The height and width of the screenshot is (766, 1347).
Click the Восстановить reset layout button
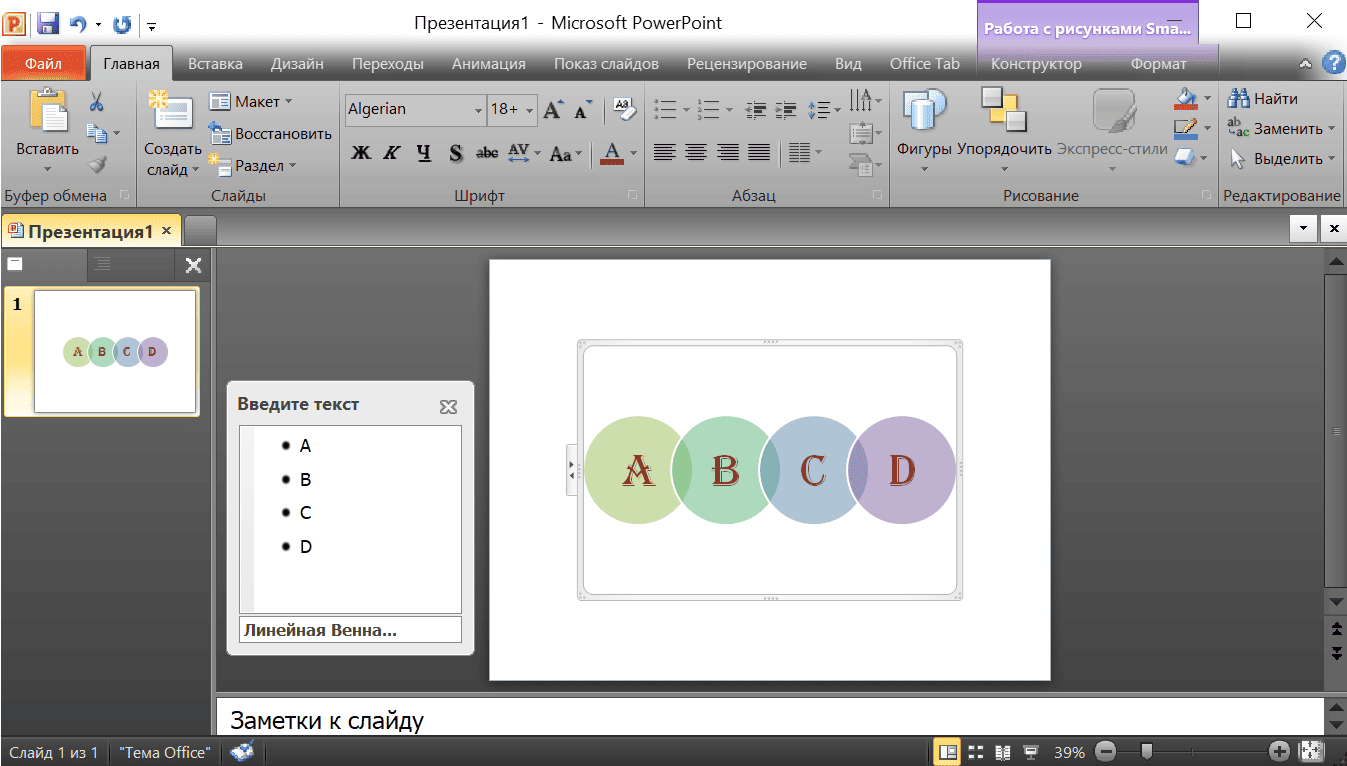tap(270, 134)
